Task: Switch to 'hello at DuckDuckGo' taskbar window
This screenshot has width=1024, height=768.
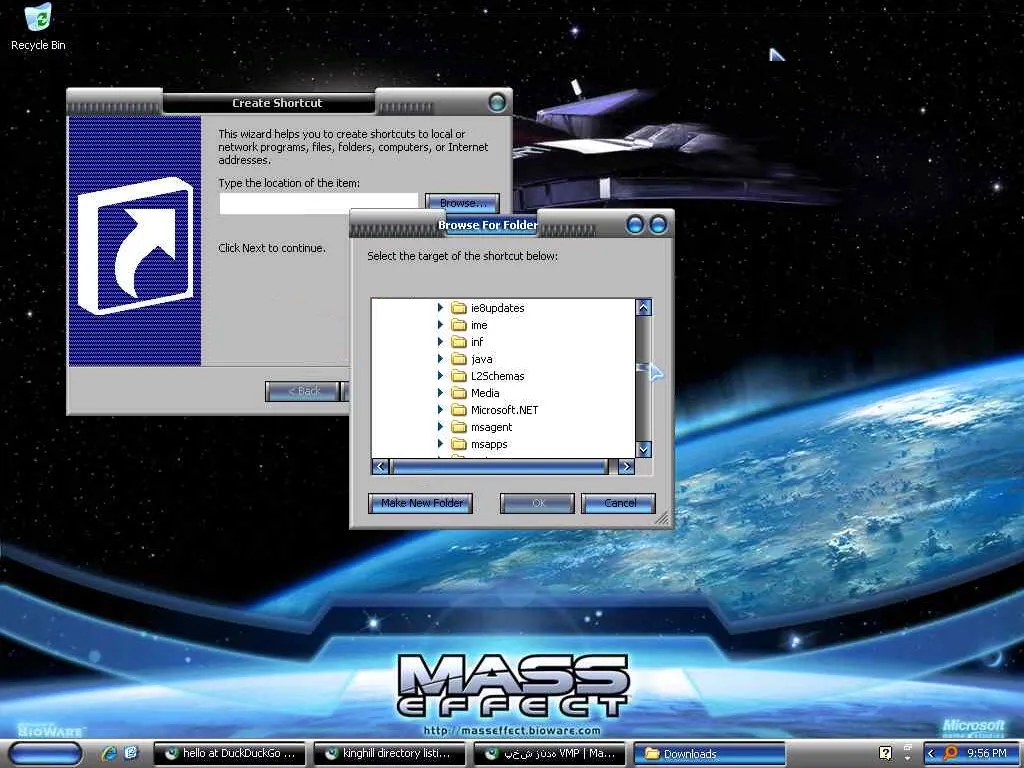Action: coord(229,754)
